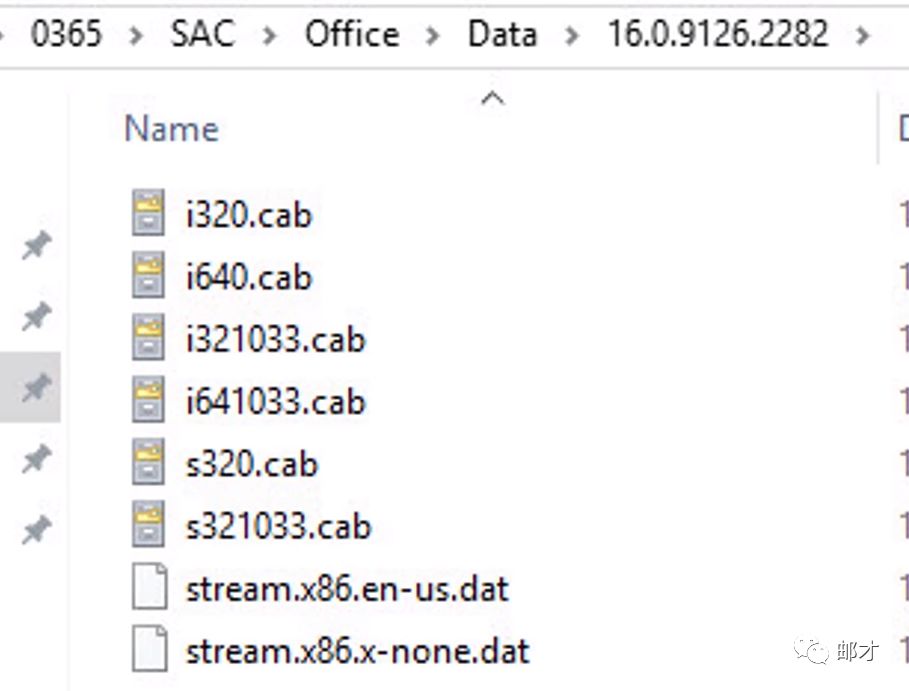909x691 pixels.
Task: Navigate to the Office breadcrumb folder
Action: click(x=351, y=34)
